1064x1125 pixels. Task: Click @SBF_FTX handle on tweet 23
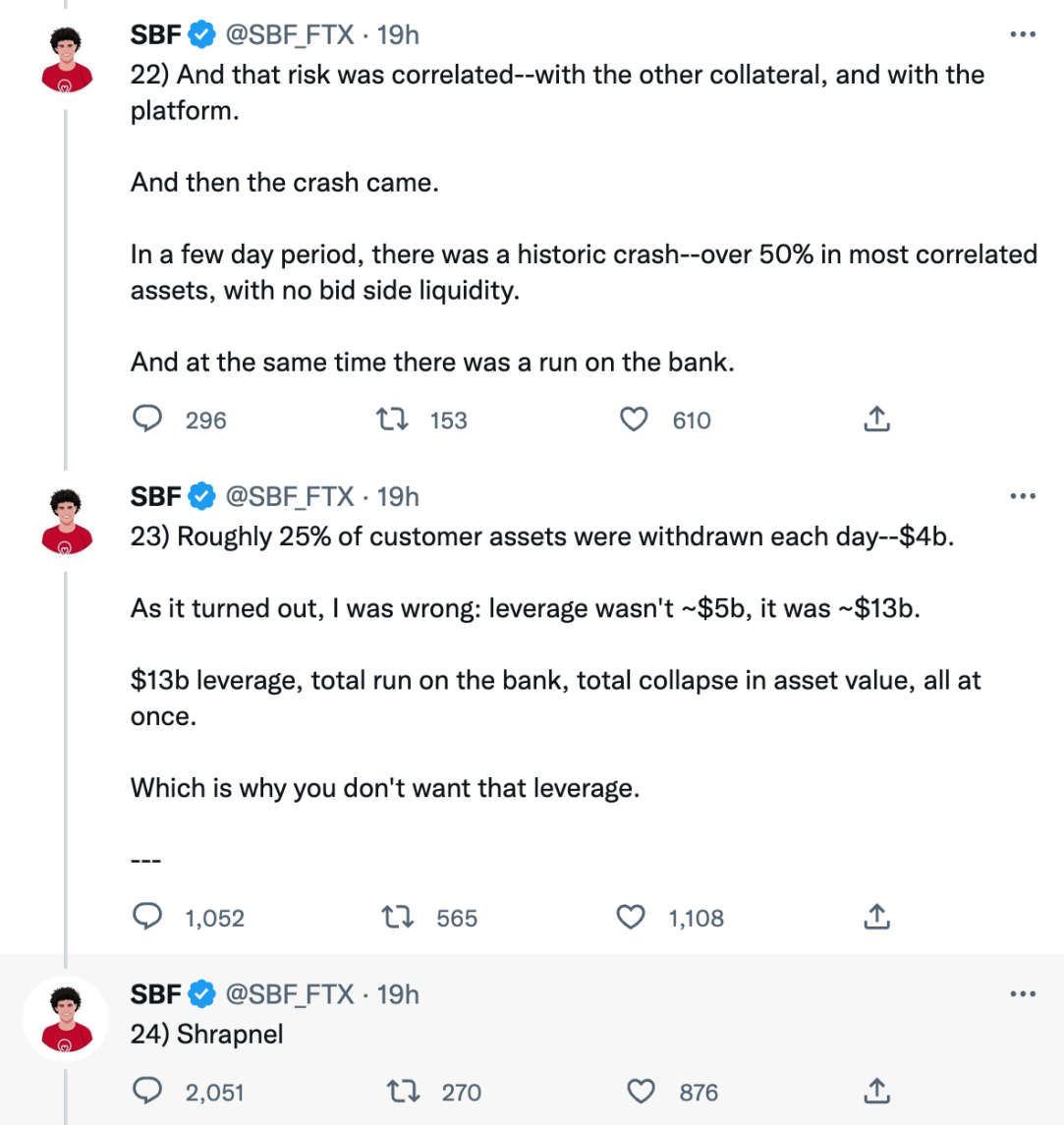pyautogui.click(x=290, y=497)
